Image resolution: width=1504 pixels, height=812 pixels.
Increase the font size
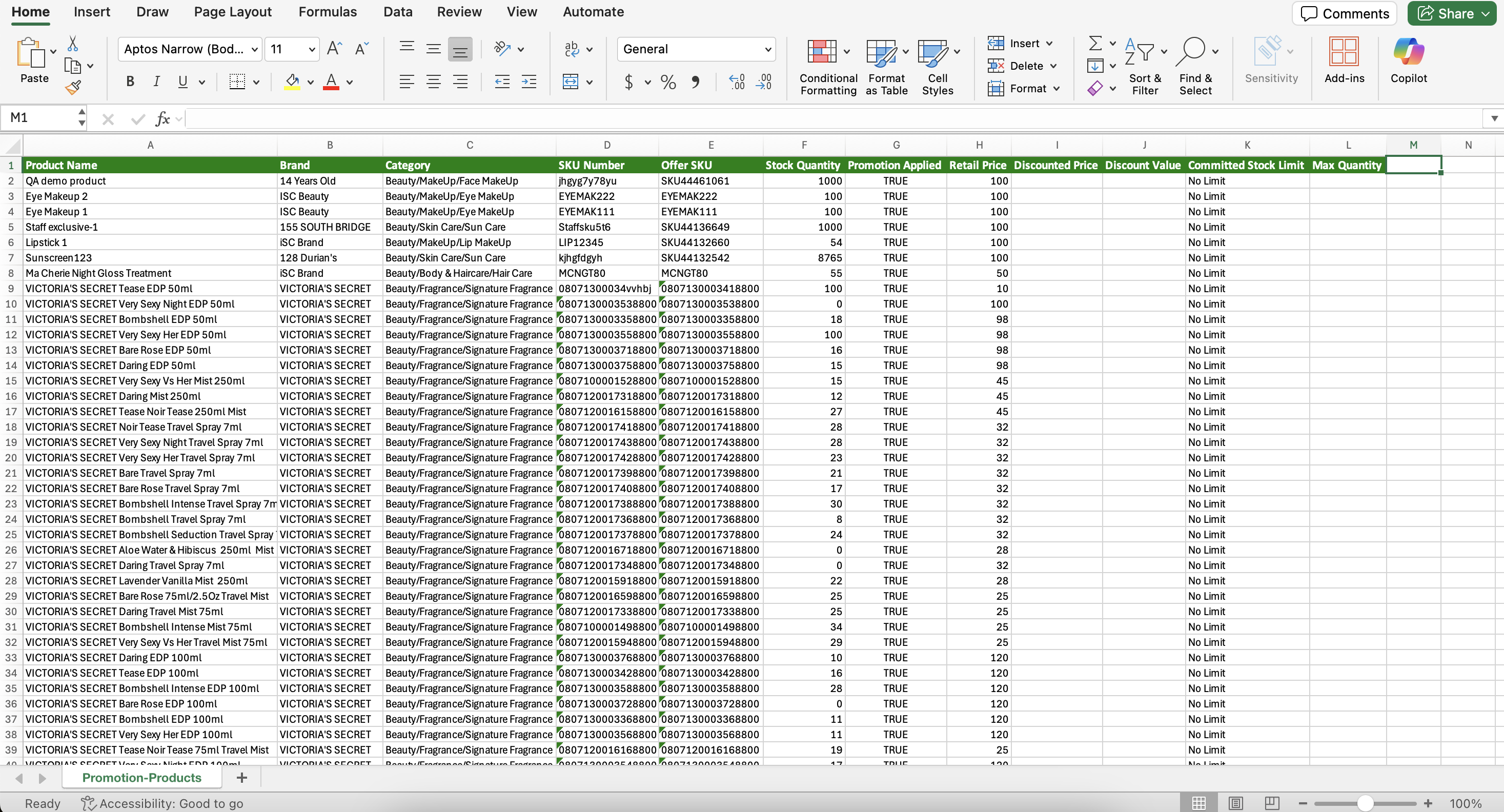coord(334,49)
